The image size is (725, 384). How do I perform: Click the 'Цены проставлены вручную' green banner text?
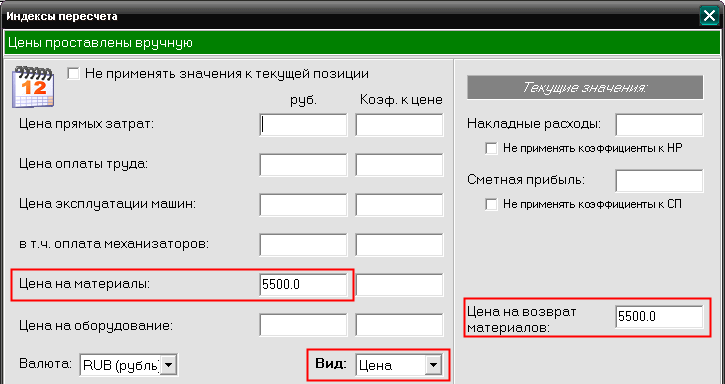click(x=100, y=43)
